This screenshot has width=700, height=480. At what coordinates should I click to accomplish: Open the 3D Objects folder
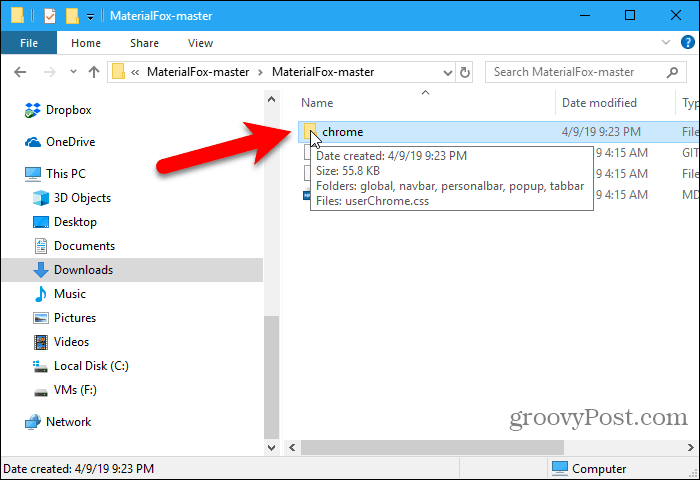82,198
